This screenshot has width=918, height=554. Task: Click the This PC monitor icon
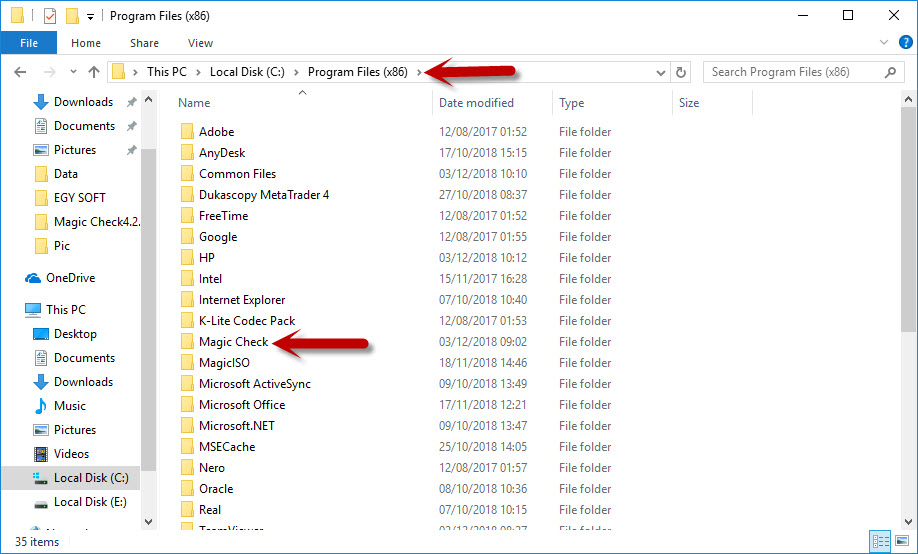pyautogui.click(x=33, y=310)
